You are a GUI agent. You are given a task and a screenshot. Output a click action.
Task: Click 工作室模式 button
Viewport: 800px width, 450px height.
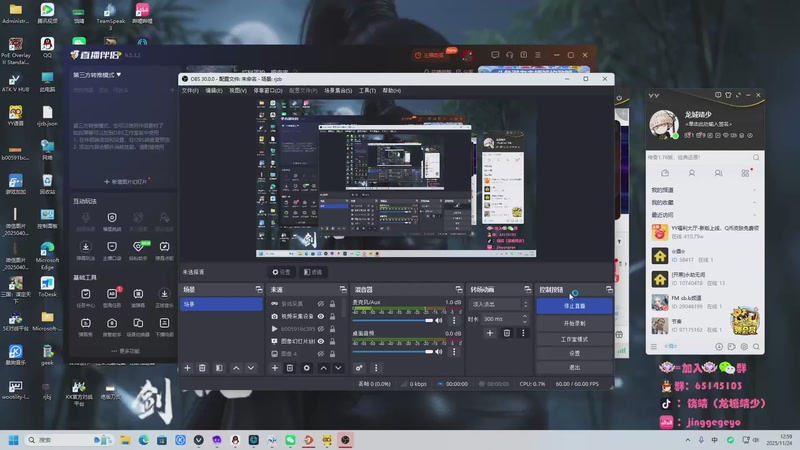pos(574,339)
